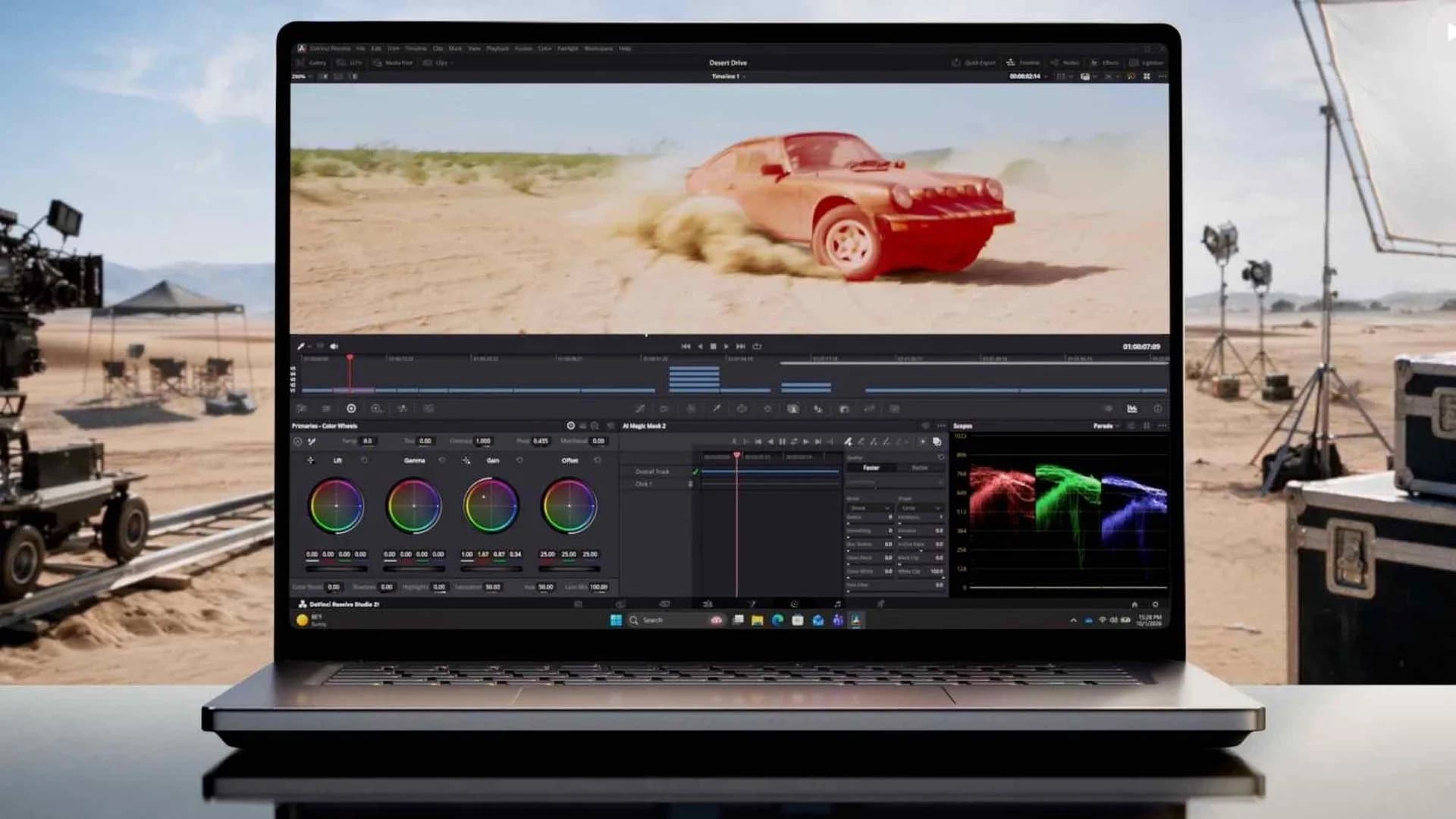
Task: Select the color wheels palette icon
Action: (351, 409)
